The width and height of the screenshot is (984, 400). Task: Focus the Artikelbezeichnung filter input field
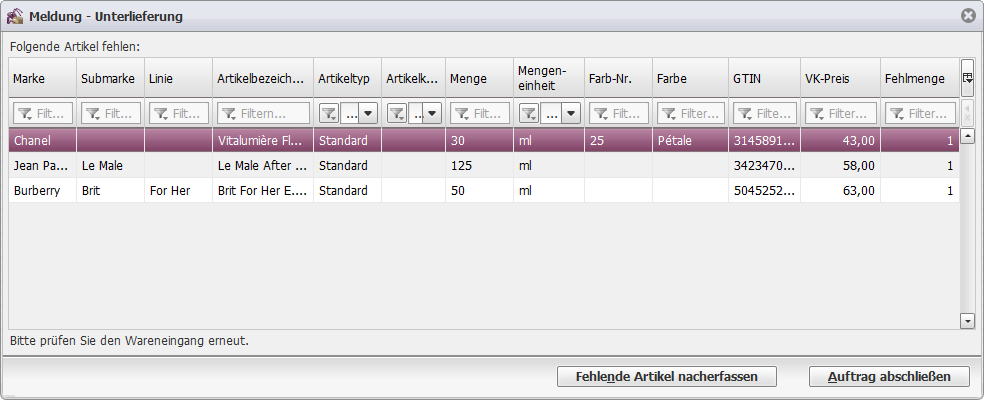263,114
